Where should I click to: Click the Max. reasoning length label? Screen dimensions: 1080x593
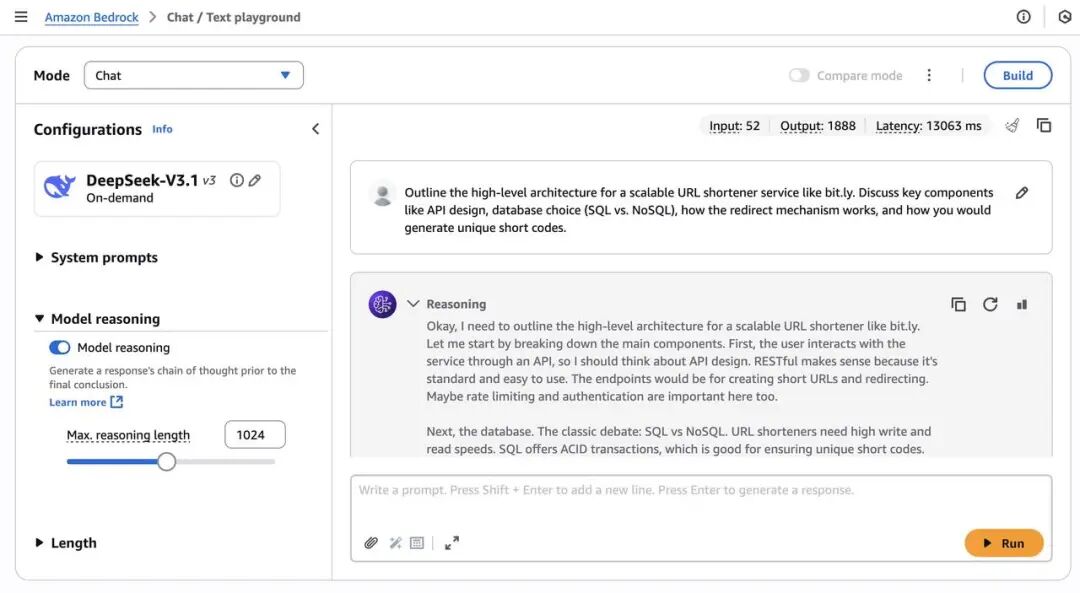[x=128, y=435]
